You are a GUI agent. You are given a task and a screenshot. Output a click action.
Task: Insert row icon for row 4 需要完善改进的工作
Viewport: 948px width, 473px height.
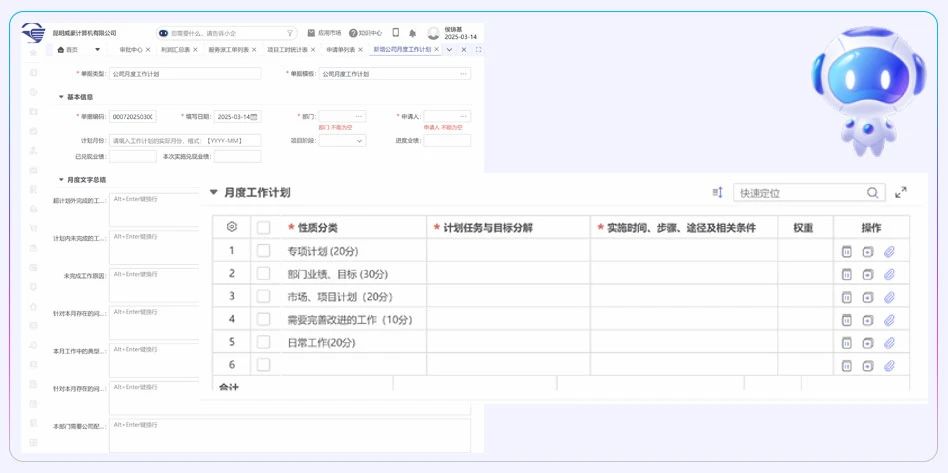pyautogui.click(x=868, y=320)
